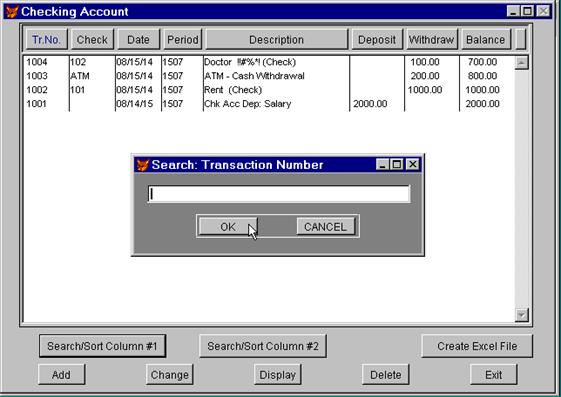The width and height of the screenshot is (561, 397).
Task: Close the Search: Transaction Number dialog
Action: tap(413, 165)
